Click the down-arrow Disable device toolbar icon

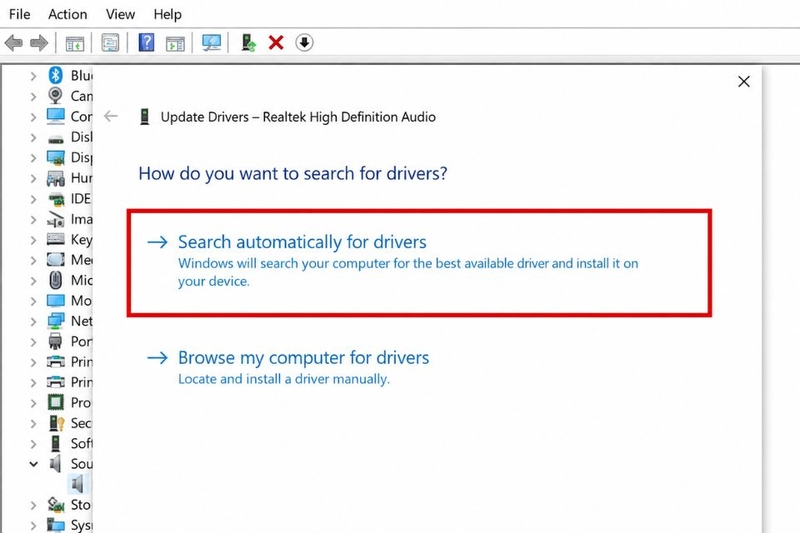(x=304, y=42)
